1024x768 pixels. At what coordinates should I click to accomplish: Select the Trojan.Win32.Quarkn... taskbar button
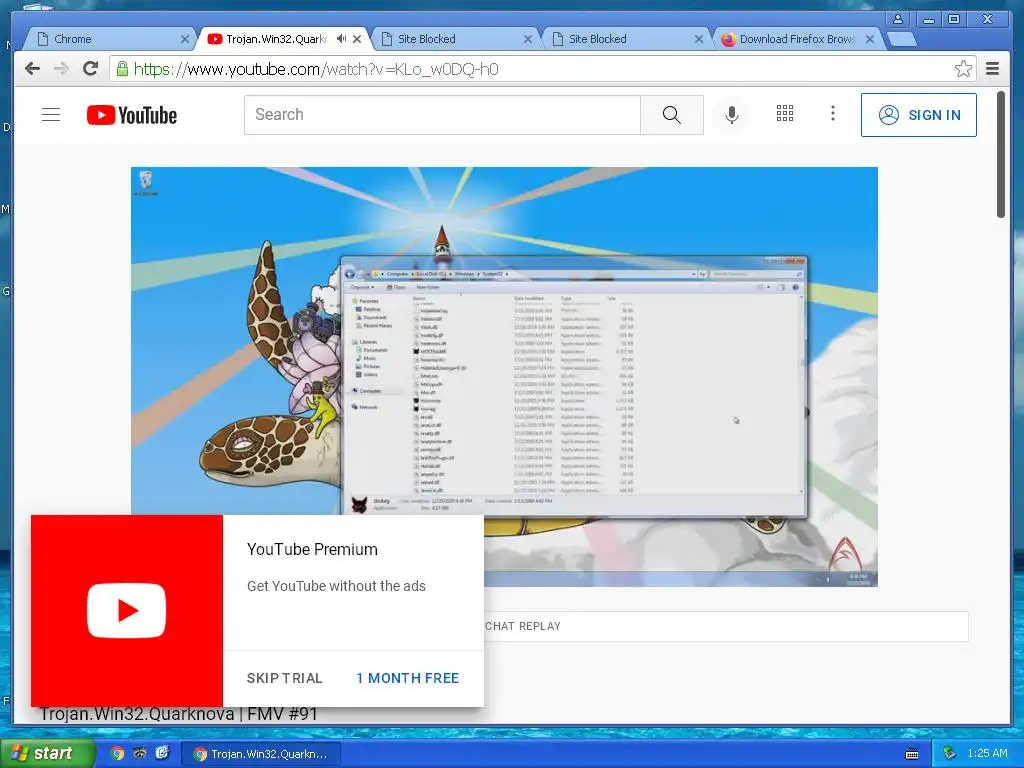click(x=260, y=754)
